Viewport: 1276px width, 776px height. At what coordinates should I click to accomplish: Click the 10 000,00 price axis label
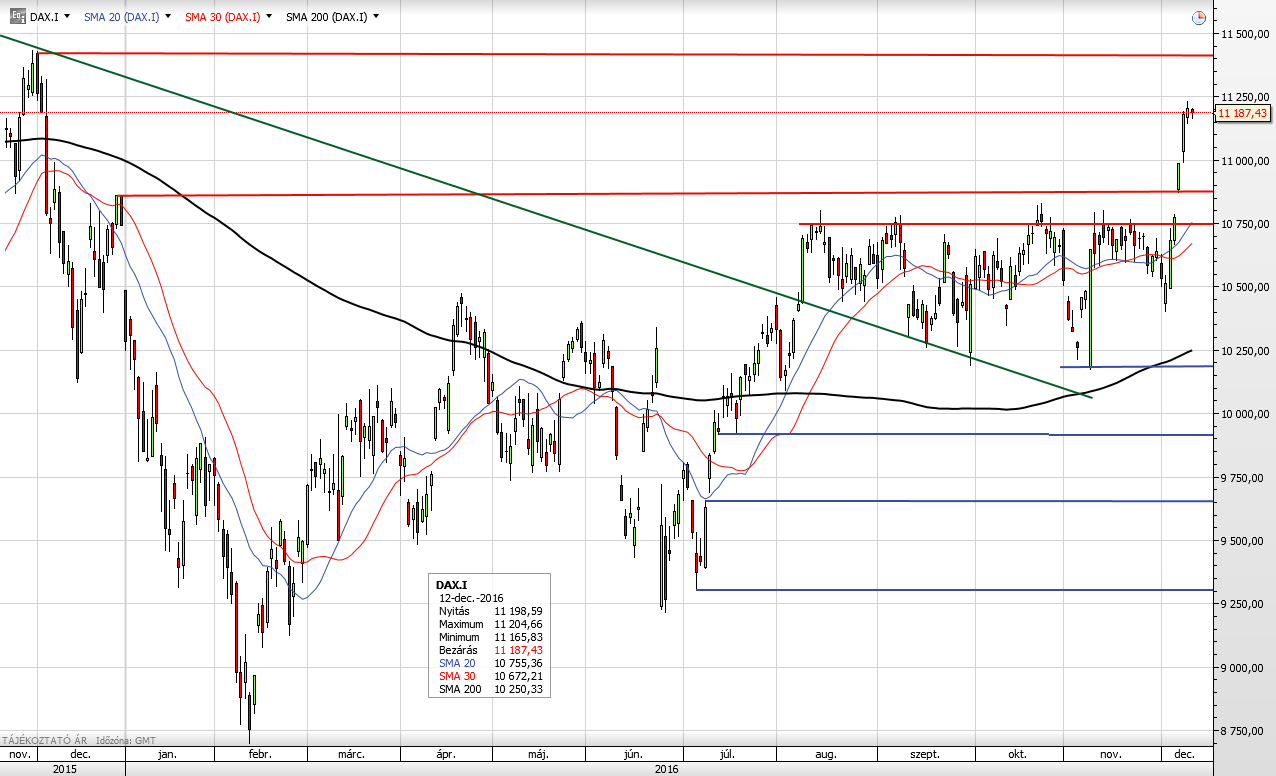pyautogui.click(x=1244, y=414)
